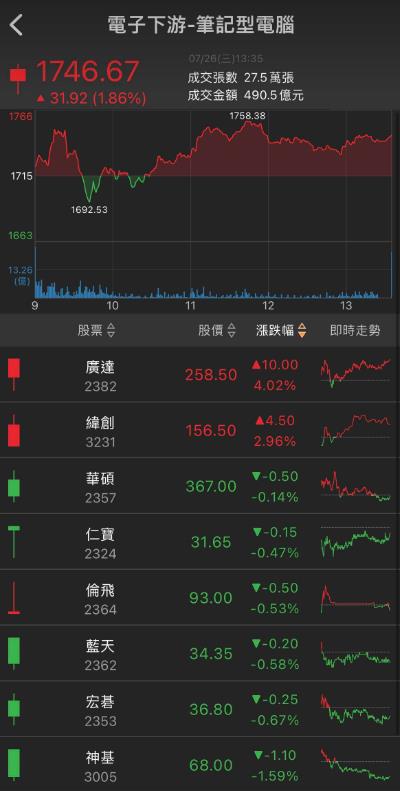Sort list by 股票 column
This screenshot has width=400, height=791.
(x=96, y=331)
